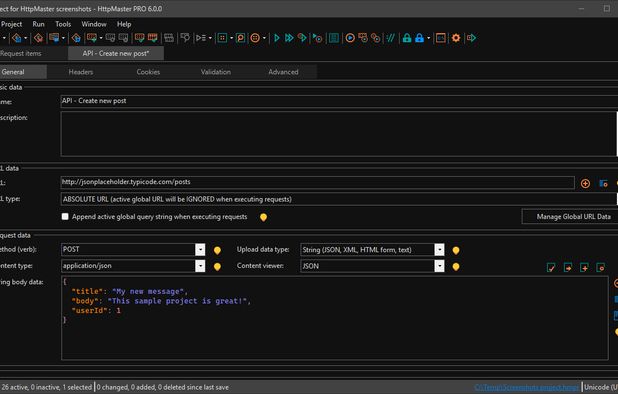Click the orange circle icon after the magnifier
This screenshot has width=618, height=394.
point(255,38)
